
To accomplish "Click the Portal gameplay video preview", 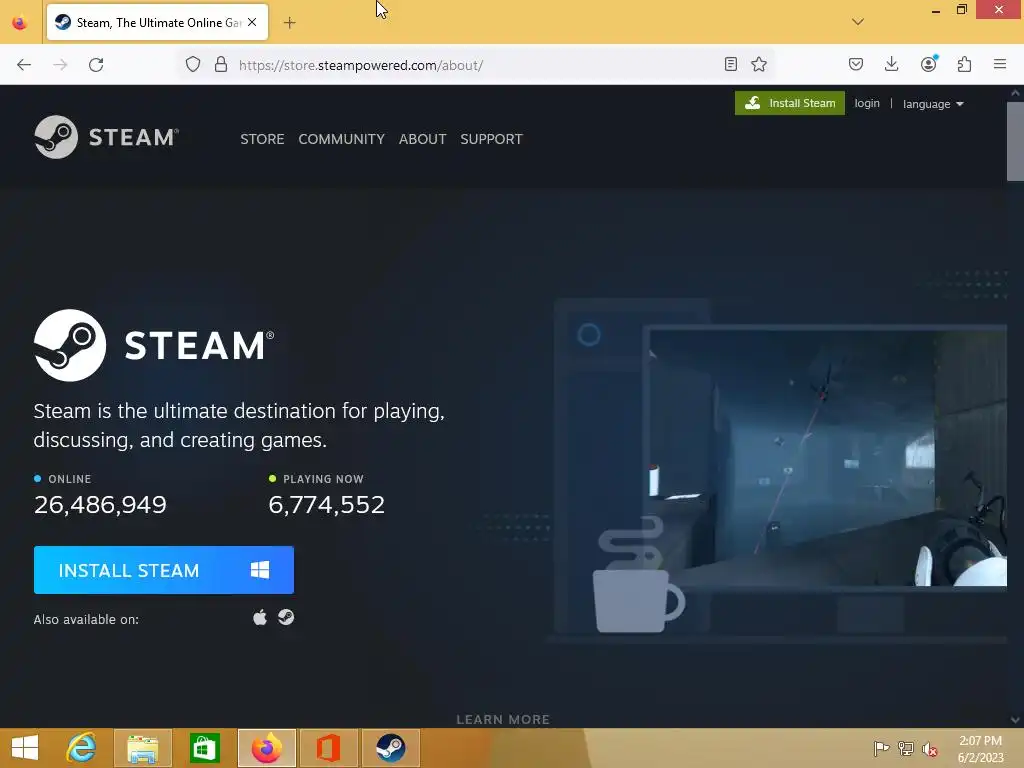I will (x=827, y=457).
